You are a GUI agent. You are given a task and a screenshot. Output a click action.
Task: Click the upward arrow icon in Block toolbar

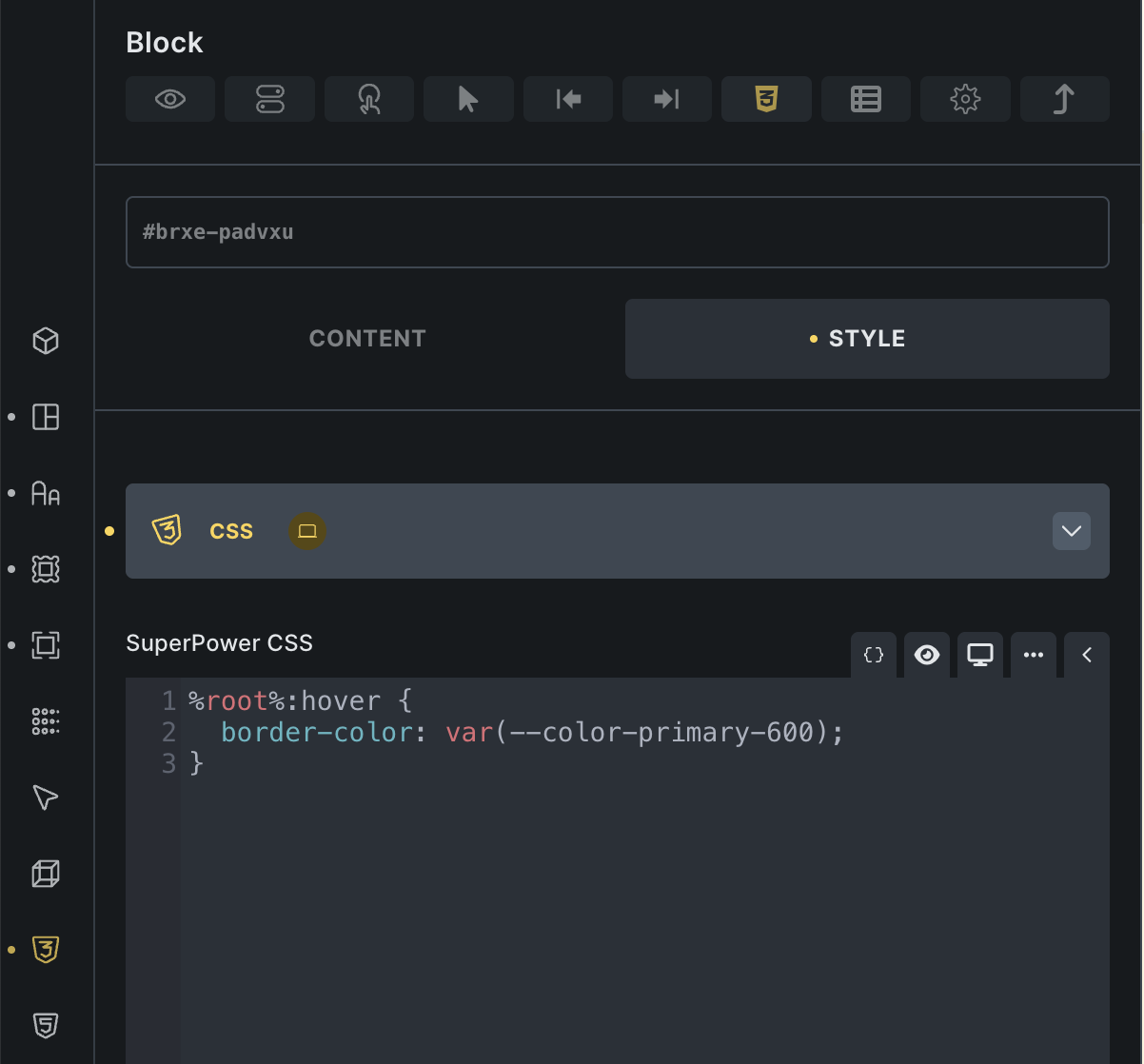click(1064, 99)
